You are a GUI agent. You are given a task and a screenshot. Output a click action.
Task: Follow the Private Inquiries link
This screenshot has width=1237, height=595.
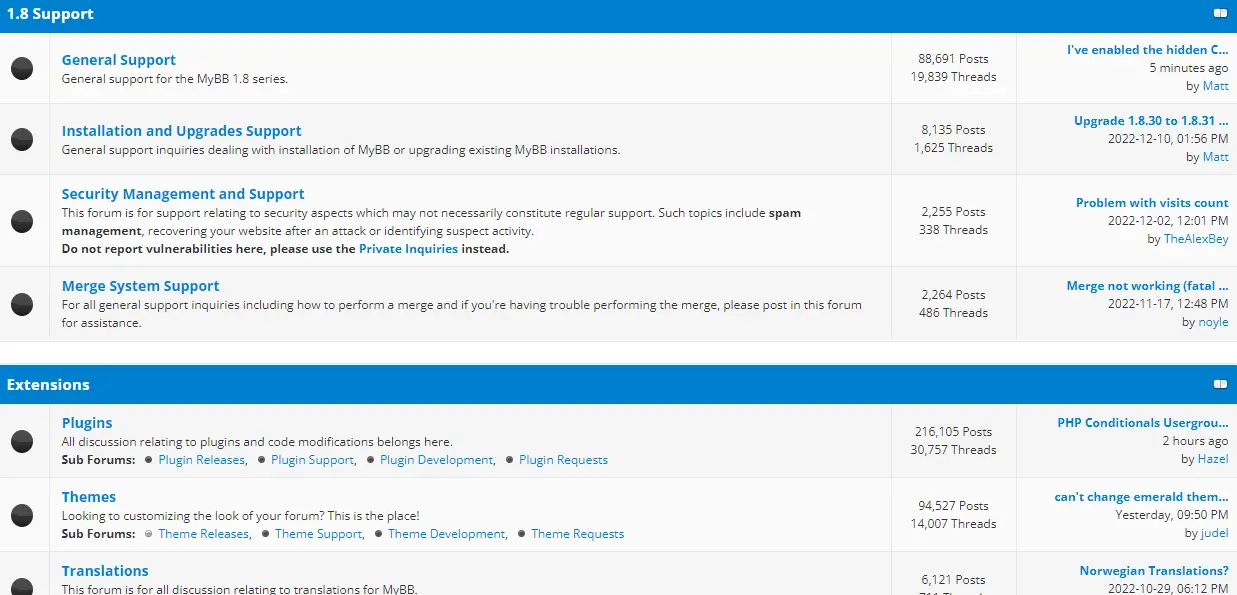click(x=408, y=249)
